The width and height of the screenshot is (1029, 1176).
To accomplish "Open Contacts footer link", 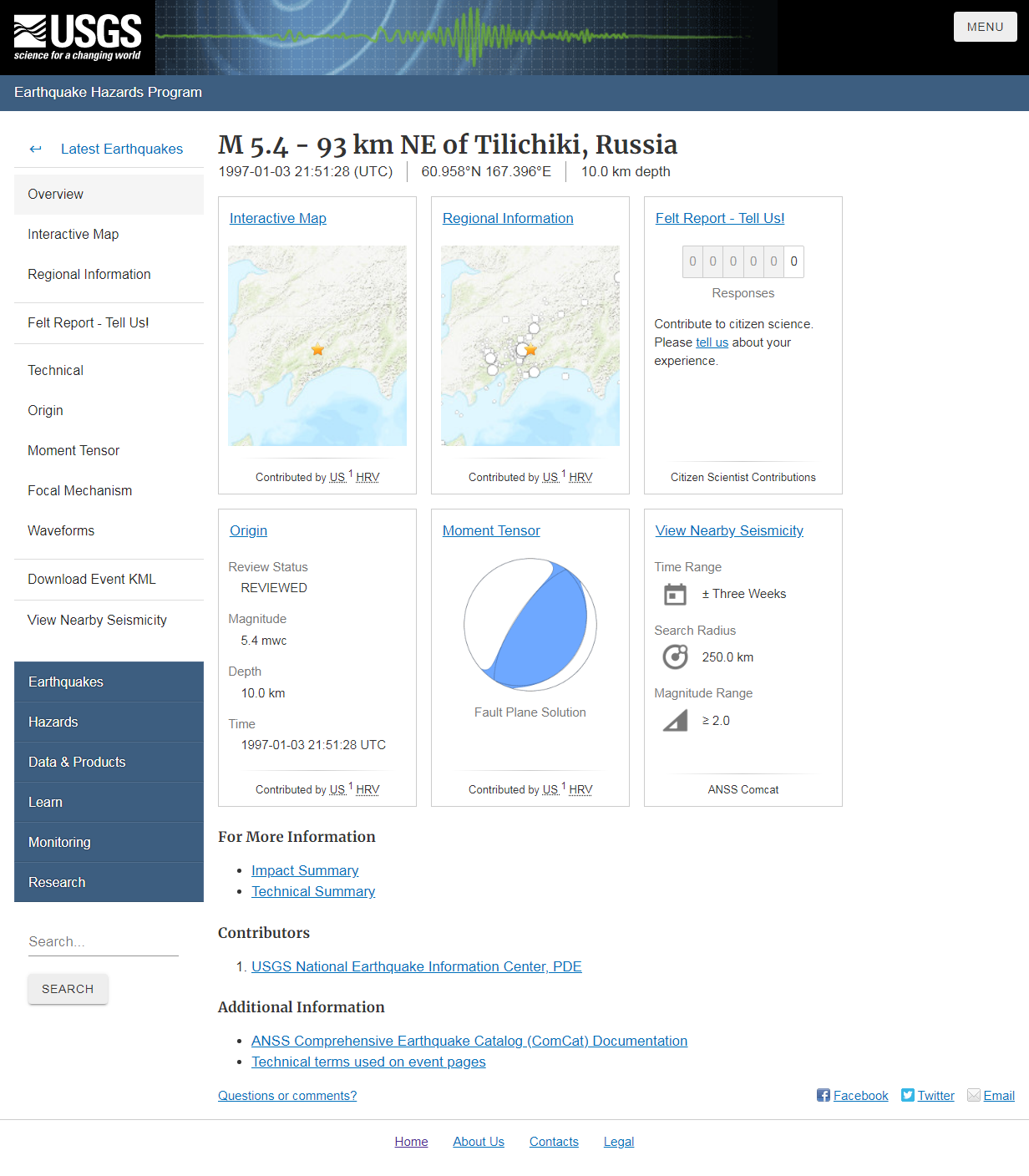I will coord(554,1142).
